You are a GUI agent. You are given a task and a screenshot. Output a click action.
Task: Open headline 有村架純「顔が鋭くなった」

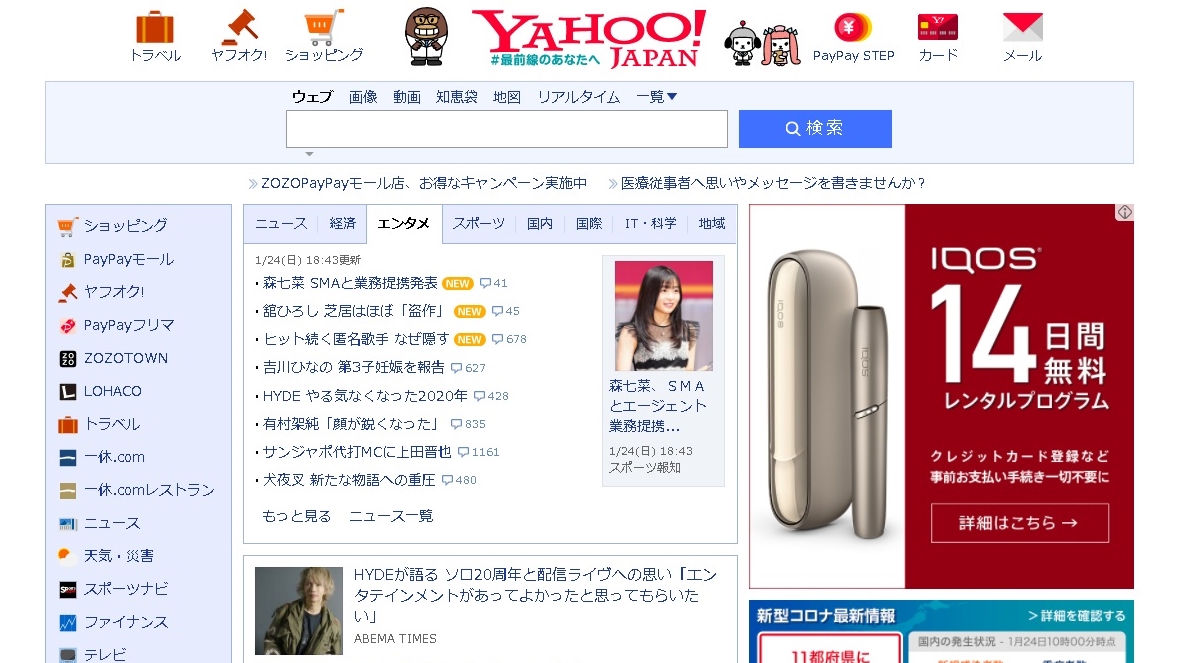[x=351, y=424]
